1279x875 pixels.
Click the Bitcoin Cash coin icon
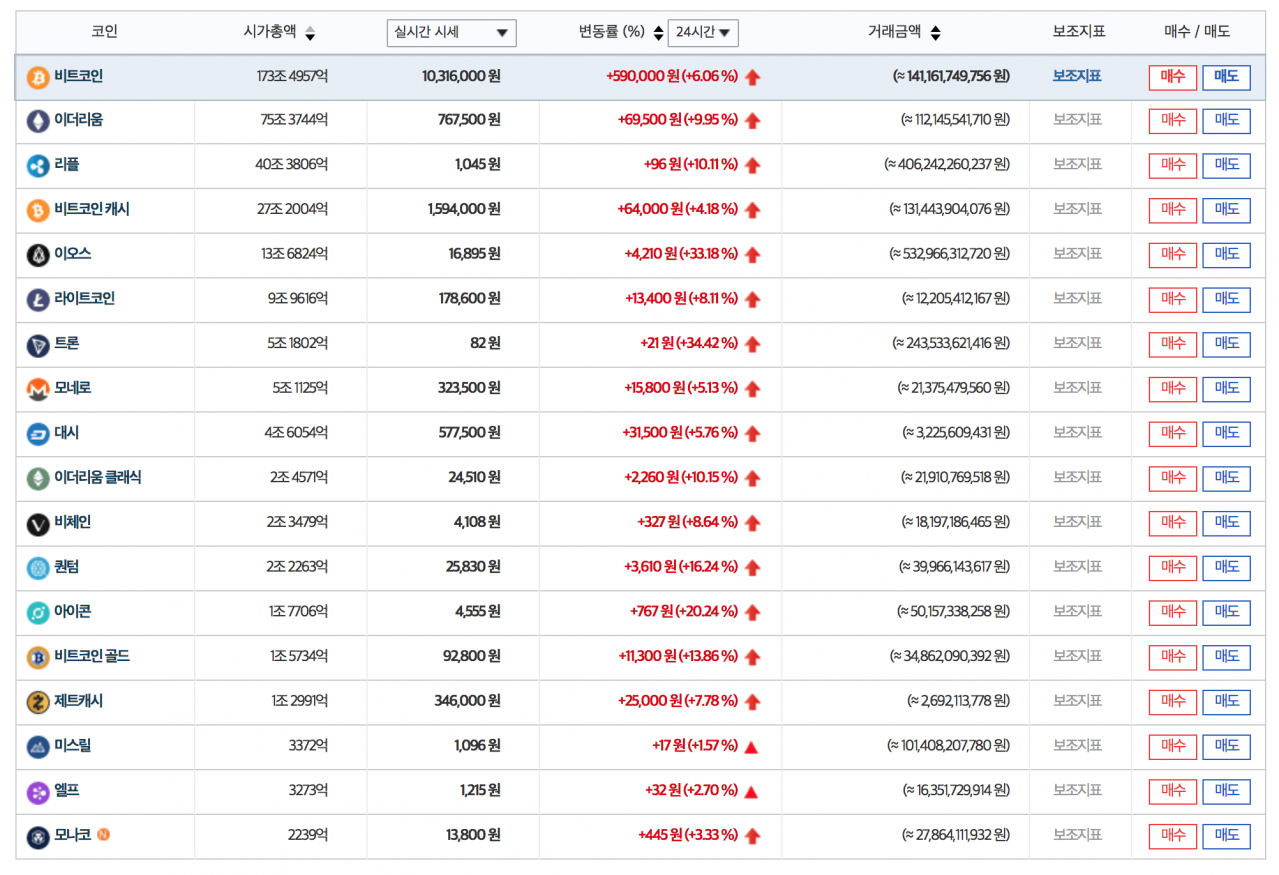click(38, 210)
